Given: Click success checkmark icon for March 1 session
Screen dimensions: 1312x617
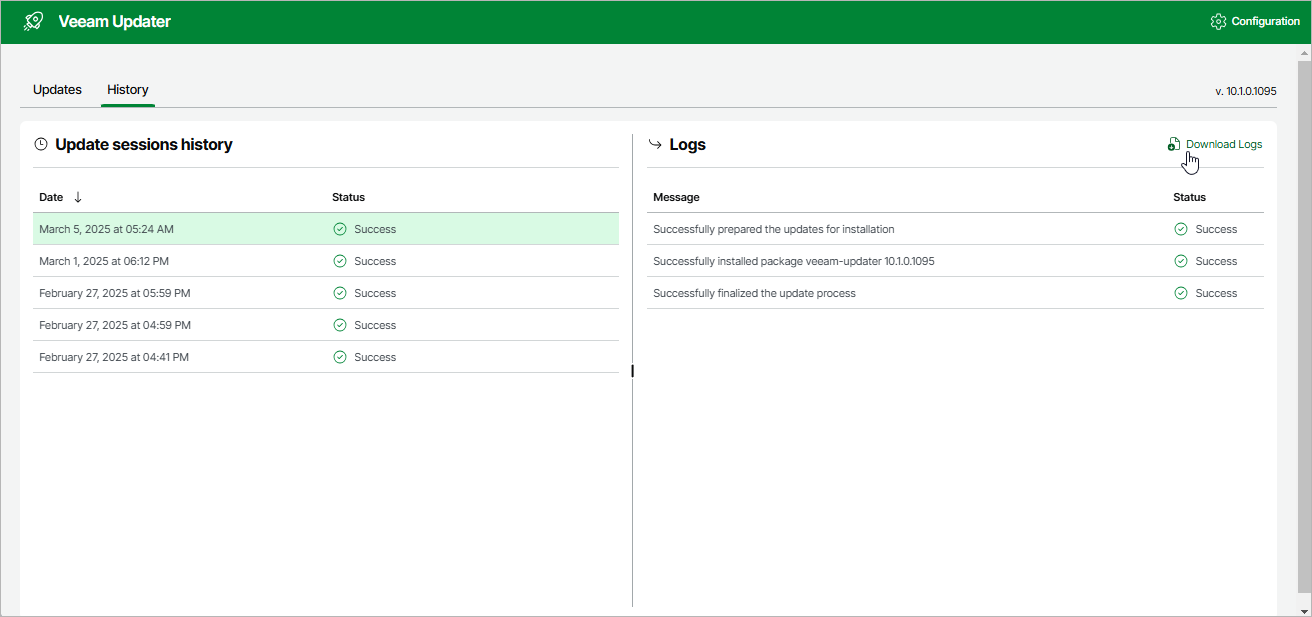Looking at the screenshot, I should coord(339,261).
